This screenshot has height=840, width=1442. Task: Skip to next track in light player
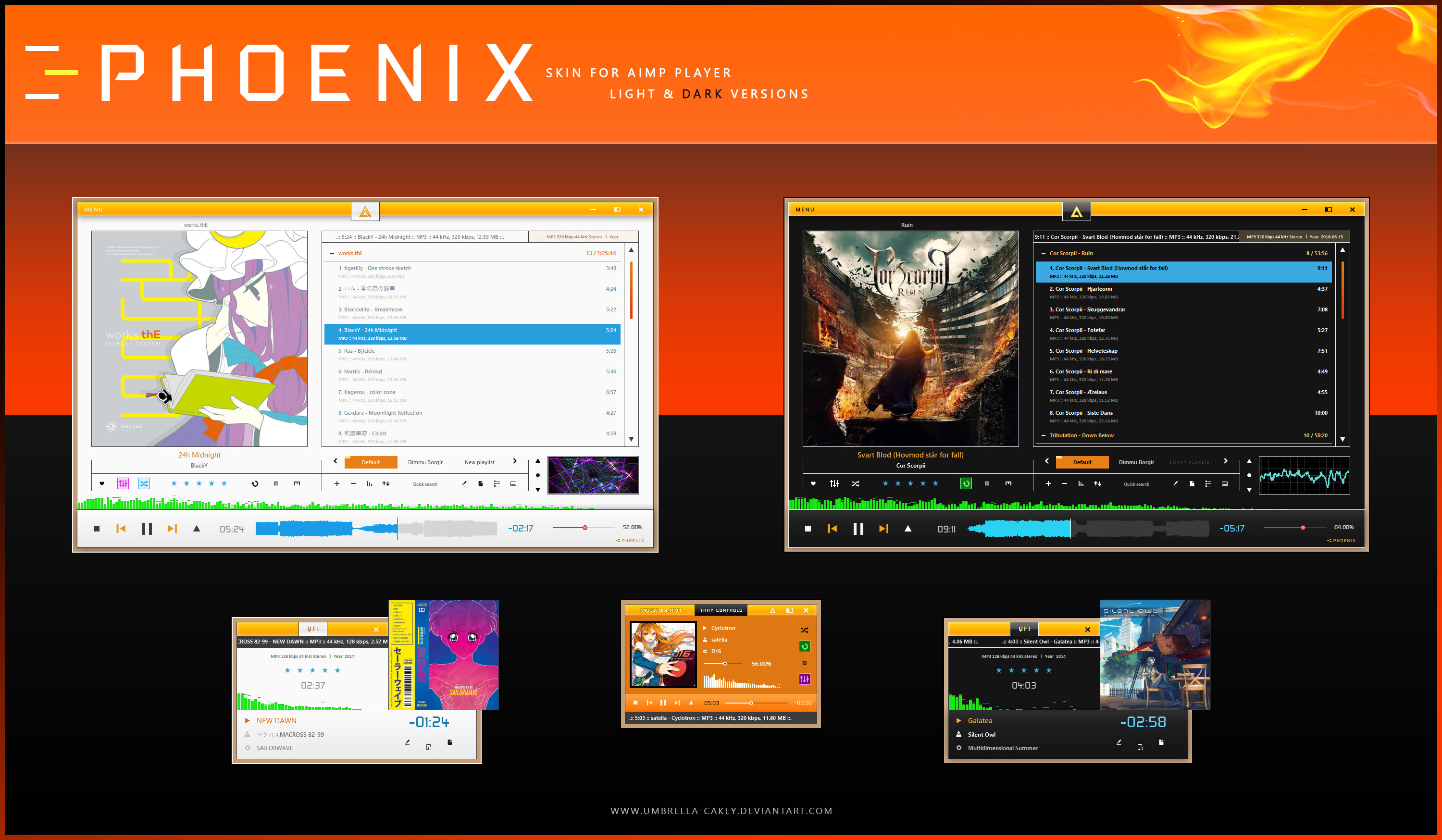[172, 529]
